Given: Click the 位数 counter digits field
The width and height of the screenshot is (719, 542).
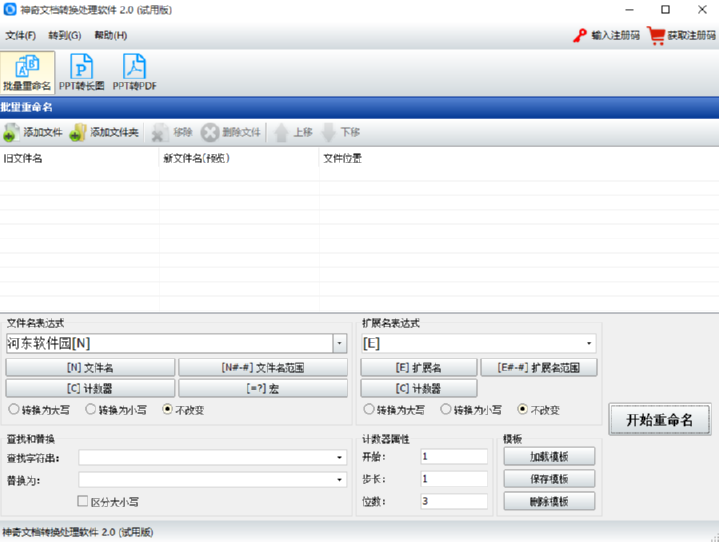Looking at the screenshot, I should tap(454, 501).
